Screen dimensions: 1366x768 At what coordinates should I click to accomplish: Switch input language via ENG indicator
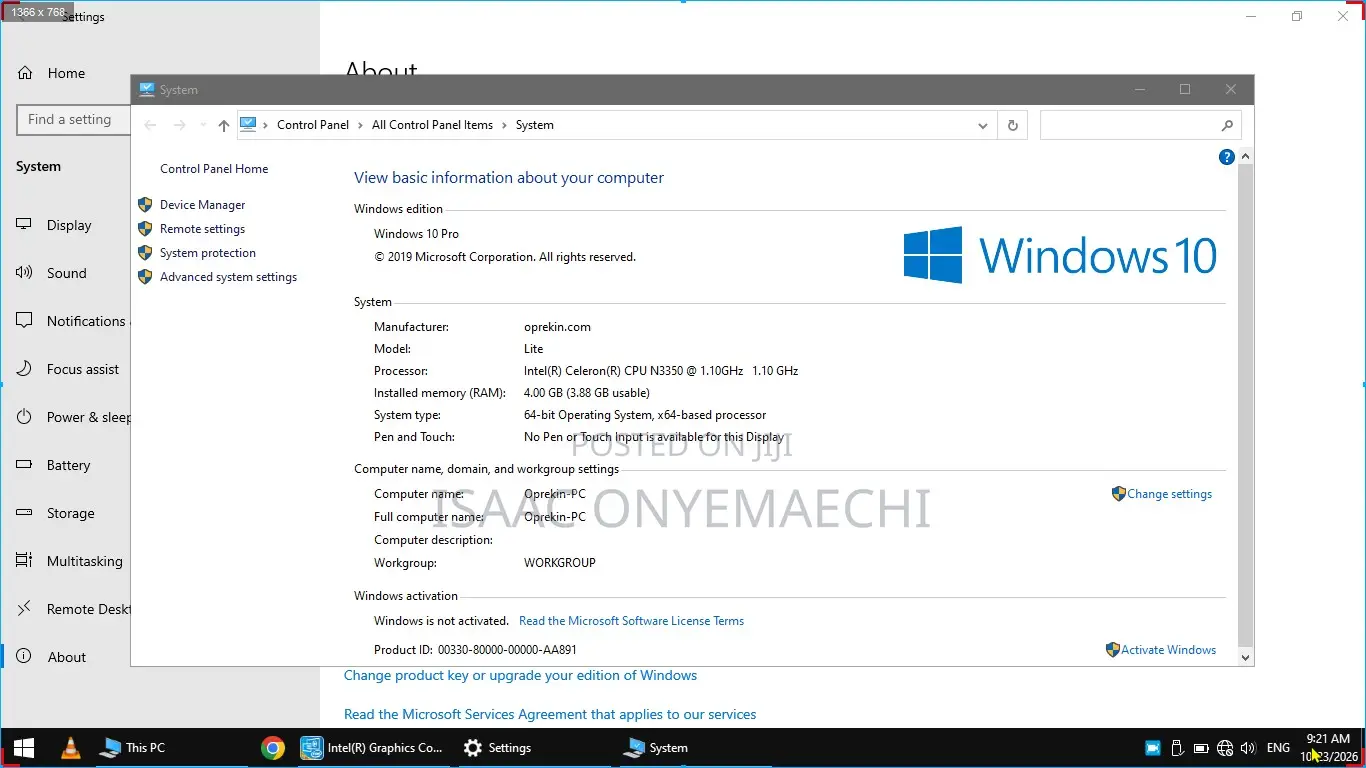[1278, 748]
